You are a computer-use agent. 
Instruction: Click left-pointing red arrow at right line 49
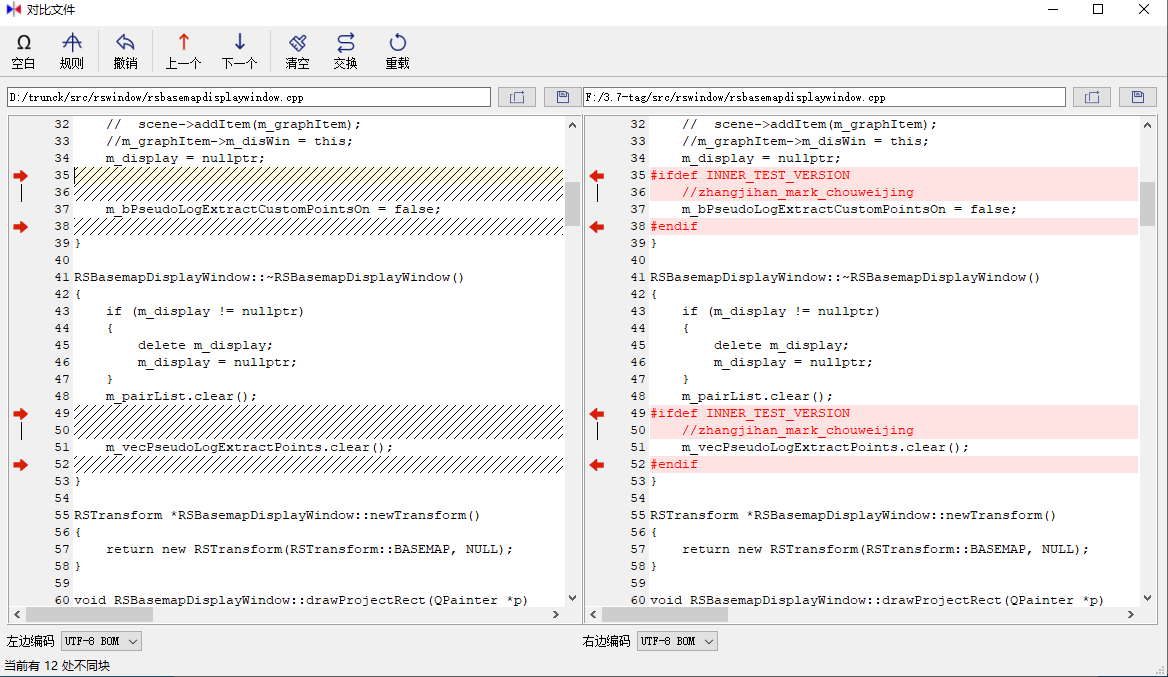click(x=597, y=413)
